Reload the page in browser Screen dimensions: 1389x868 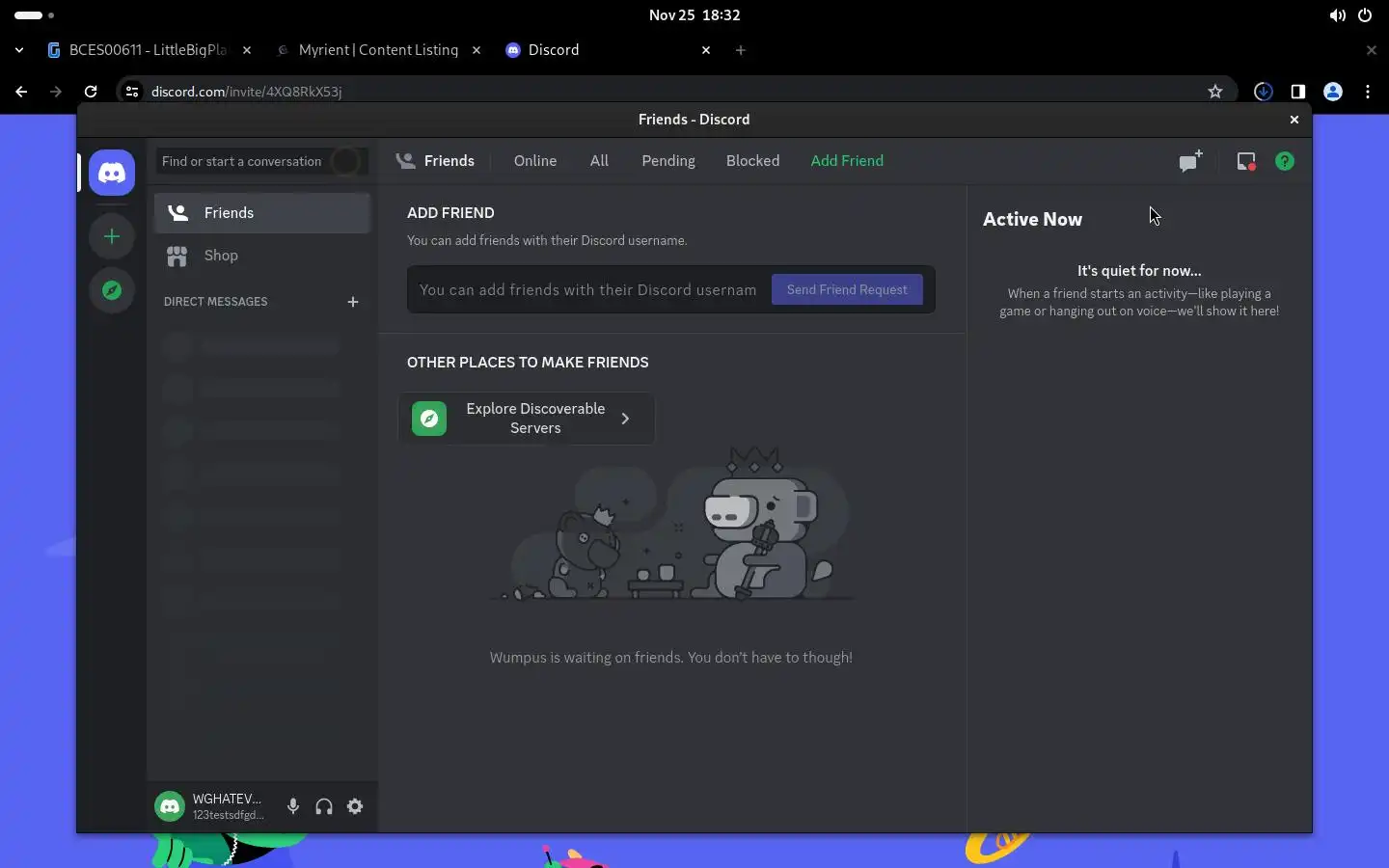91,92
